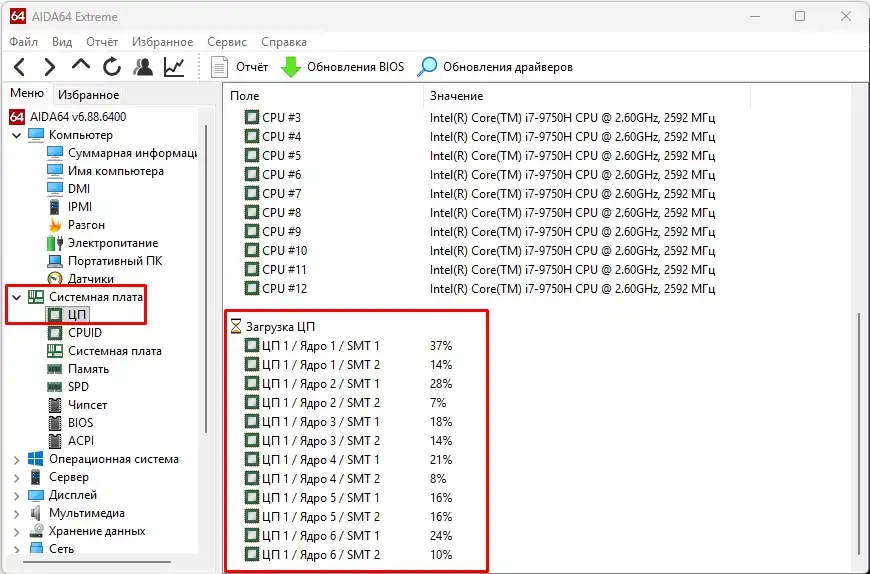The width and height of the screenshot is (870, 574).
Task: Go forward with the right arrow toolbar icon
Action: pyautogui.click(x=49, y=67)
